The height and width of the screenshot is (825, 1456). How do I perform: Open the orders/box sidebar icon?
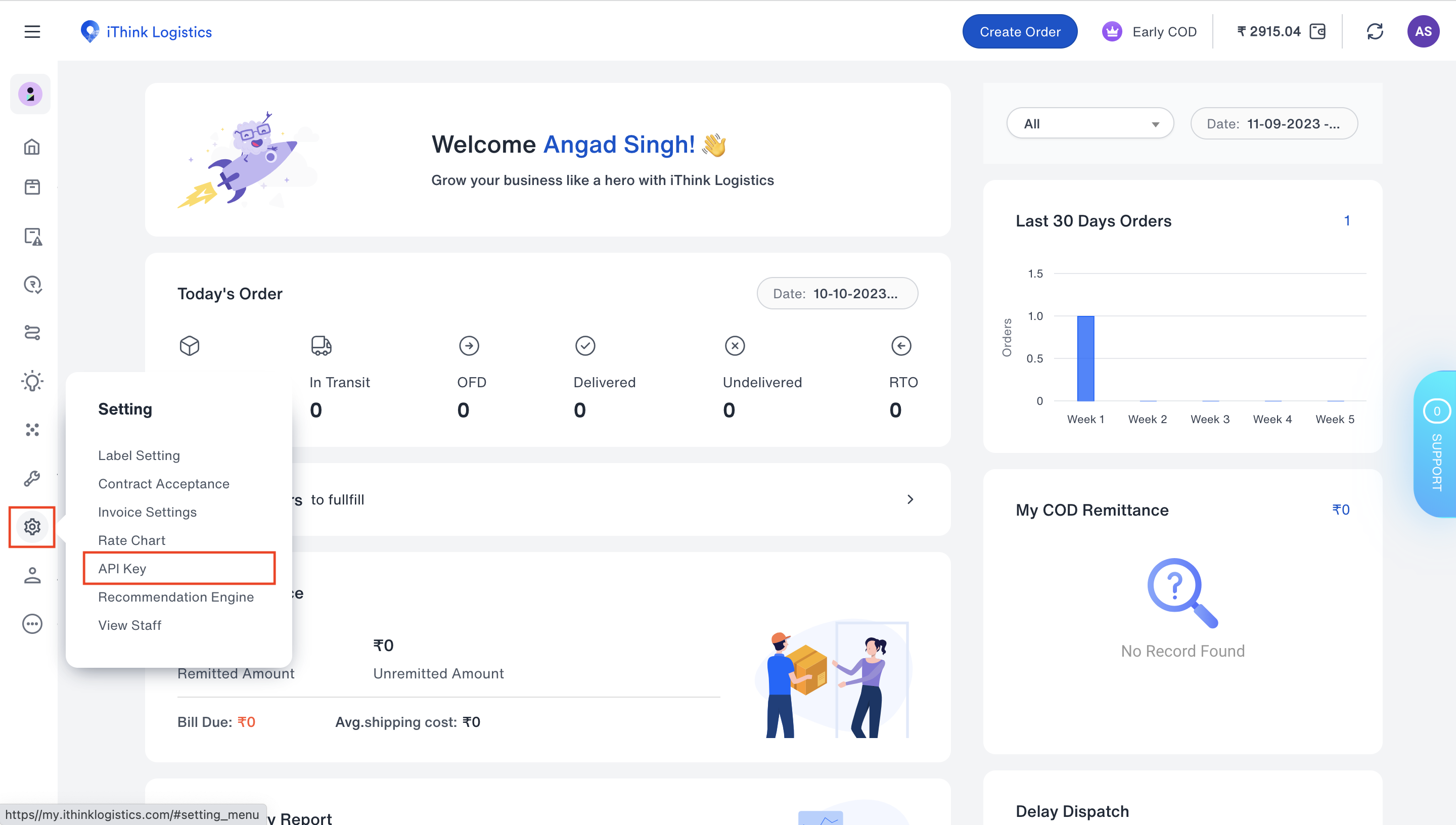pos(31,187)
